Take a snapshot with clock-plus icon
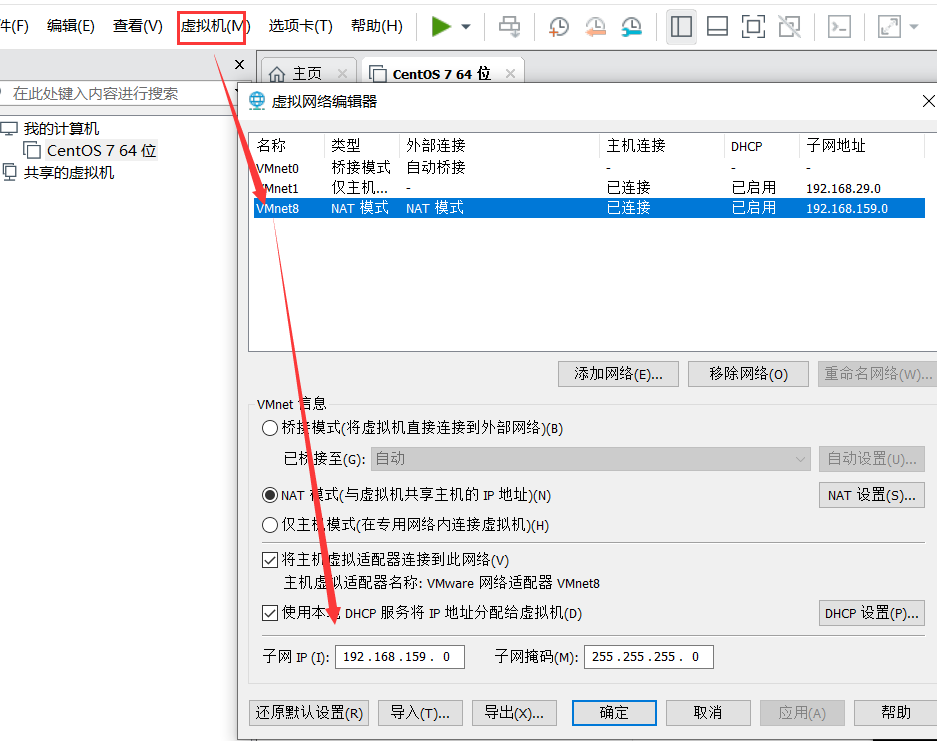 (x=559, y=26)
